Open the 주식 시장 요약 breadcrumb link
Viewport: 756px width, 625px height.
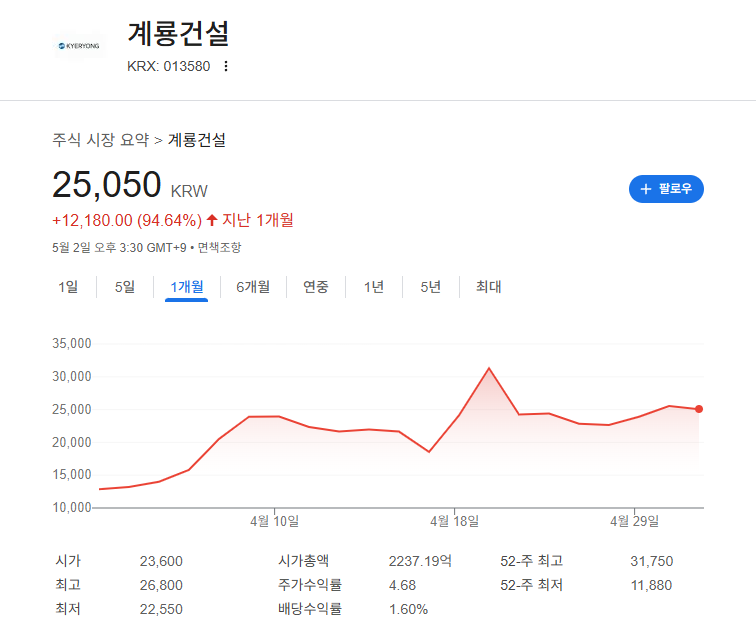tap(101, 140)
